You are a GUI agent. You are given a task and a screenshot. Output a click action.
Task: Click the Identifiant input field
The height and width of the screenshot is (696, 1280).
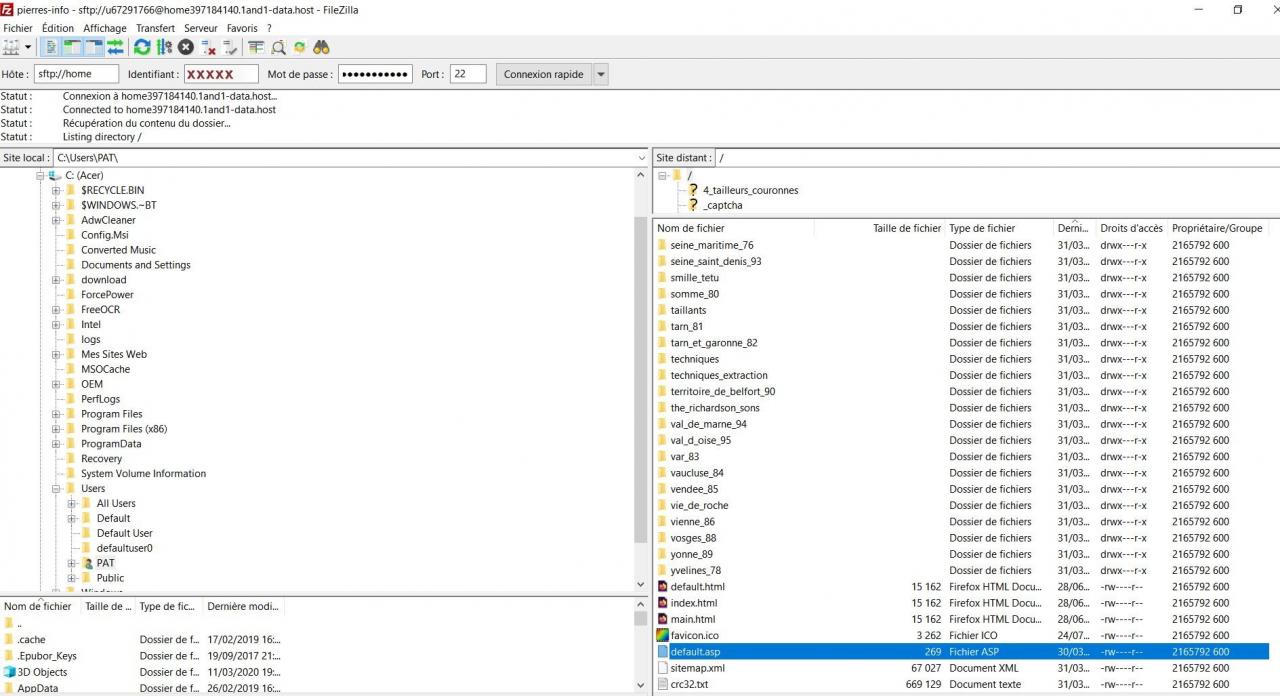click(x=221, y=74)
